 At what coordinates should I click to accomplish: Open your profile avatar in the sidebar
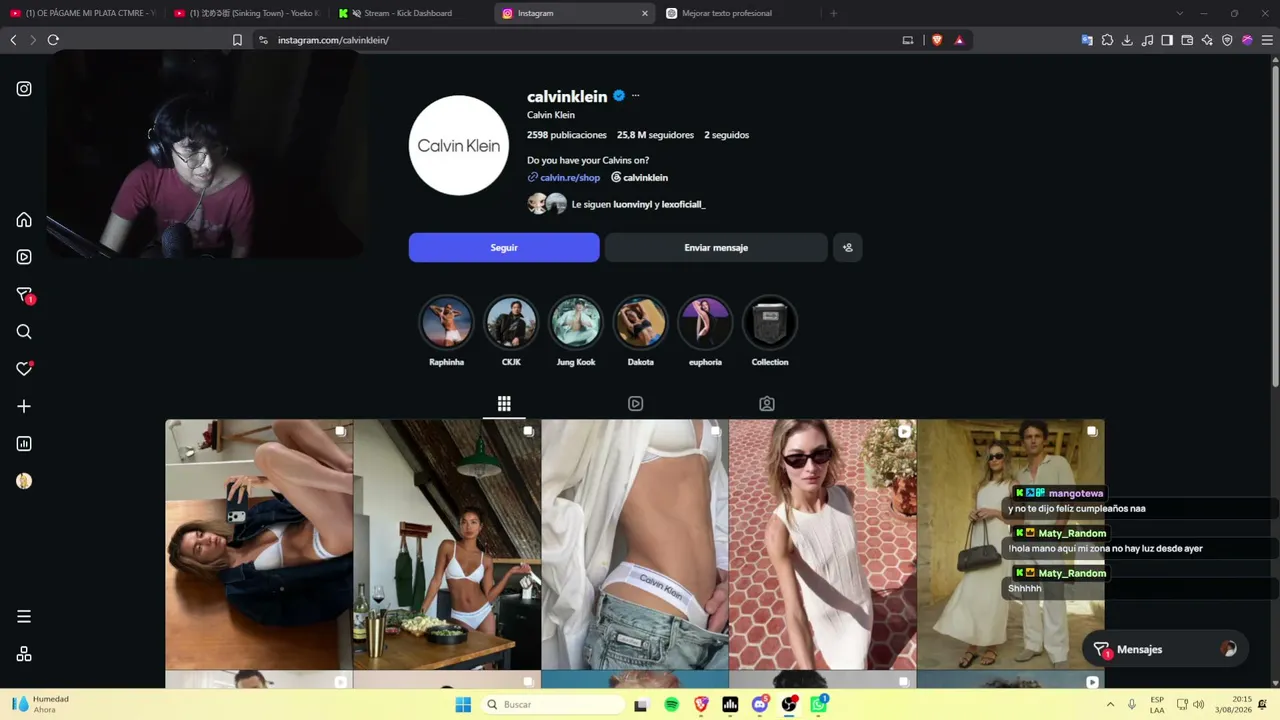(x=24, y=481)
